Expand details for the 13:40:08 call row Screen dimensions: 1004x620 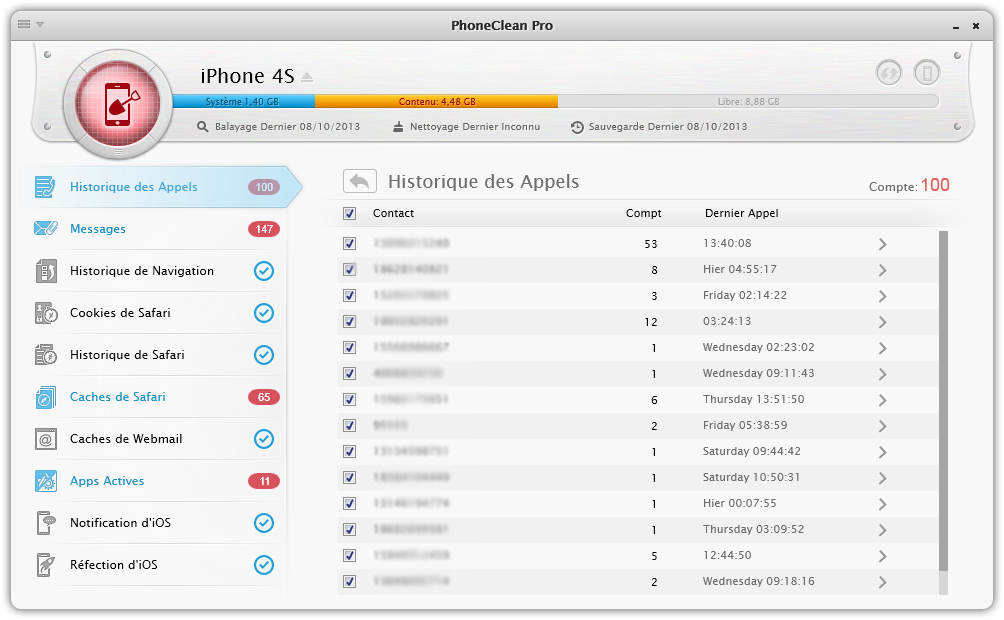point(882,244)
